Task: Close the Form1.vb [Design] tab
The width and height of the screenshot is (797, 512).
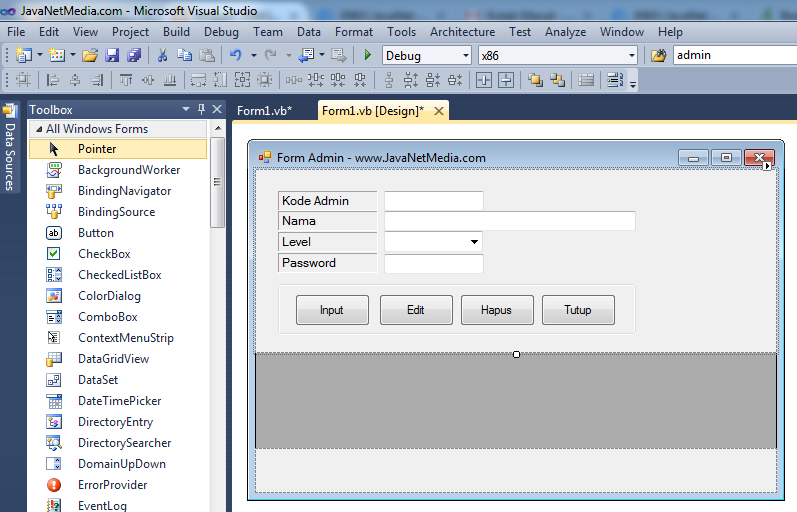Action: click(439, 111)
